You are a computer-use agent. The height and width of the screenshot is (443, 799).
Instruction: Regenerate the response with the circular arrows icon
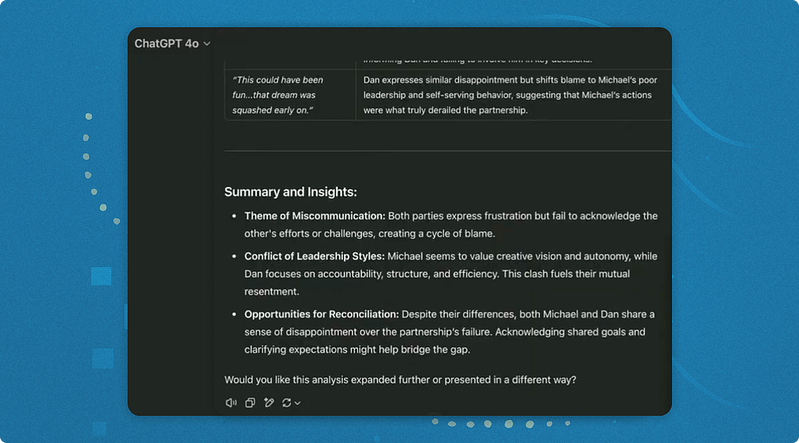tap(287, 403)
